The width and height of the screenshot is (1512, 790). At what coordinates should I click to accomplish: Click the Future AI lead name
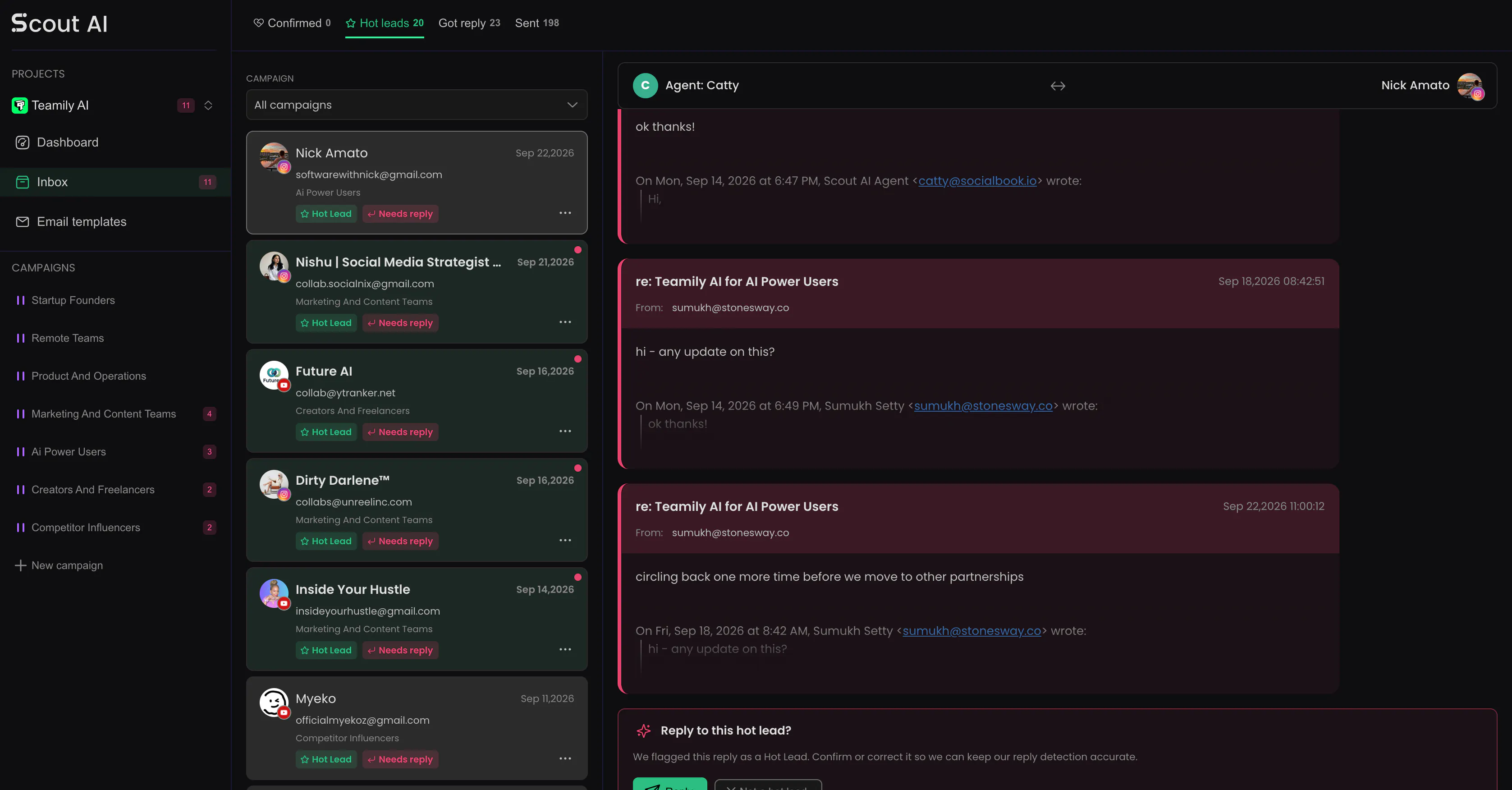(x=323, y=372)
